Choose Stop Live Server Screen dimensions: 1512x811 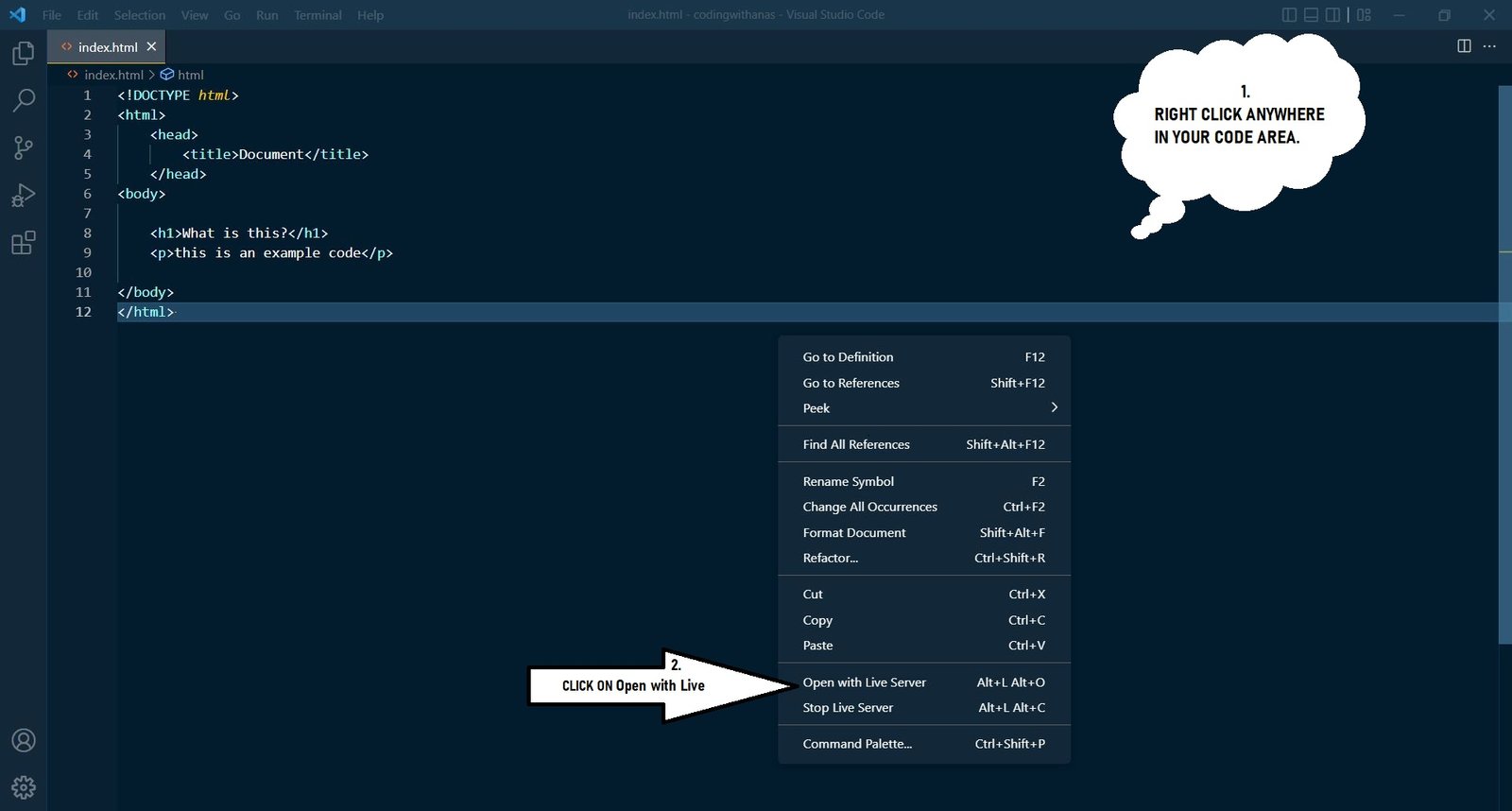[x=924, y=707]
